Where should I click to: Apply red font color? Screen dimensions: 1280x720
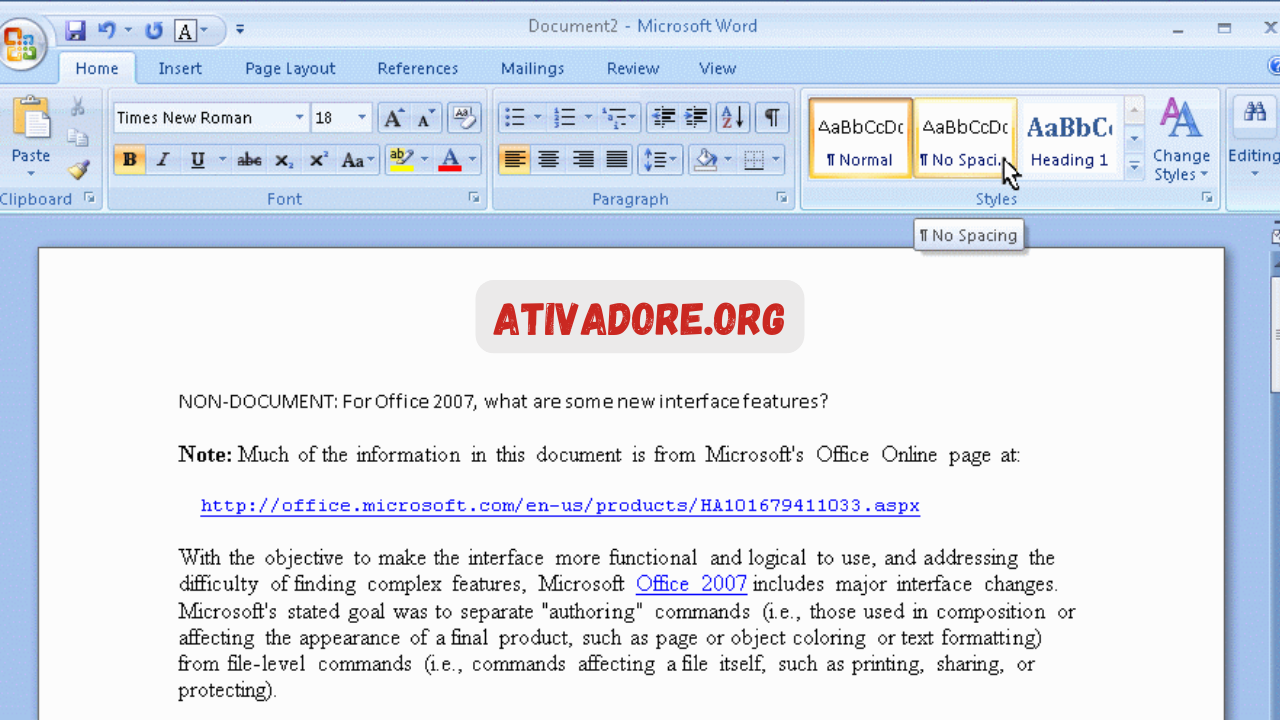click(x=450, y=160)
